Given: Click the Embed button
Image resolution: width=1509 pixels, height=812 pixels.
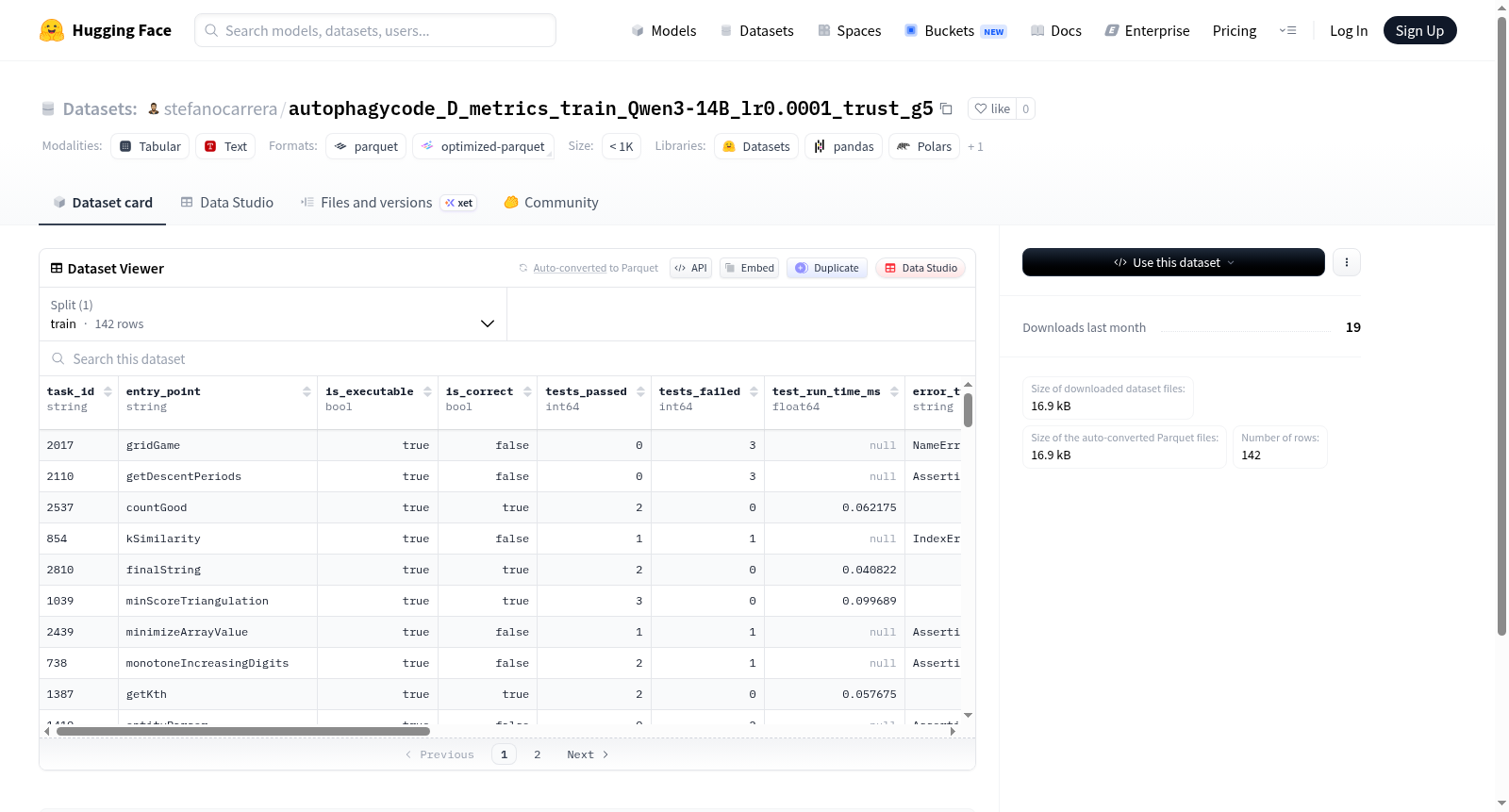Looking at the screenshot, I should (750, 268).
